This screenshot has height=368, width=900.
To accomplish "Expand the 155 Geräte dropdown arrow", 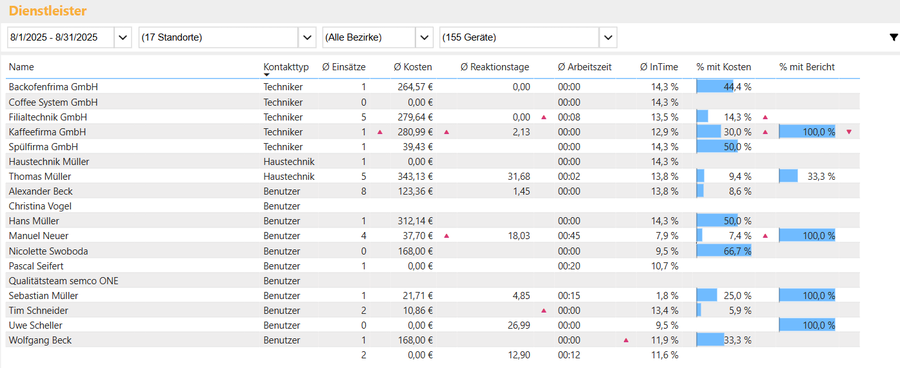I will [608, 37].
